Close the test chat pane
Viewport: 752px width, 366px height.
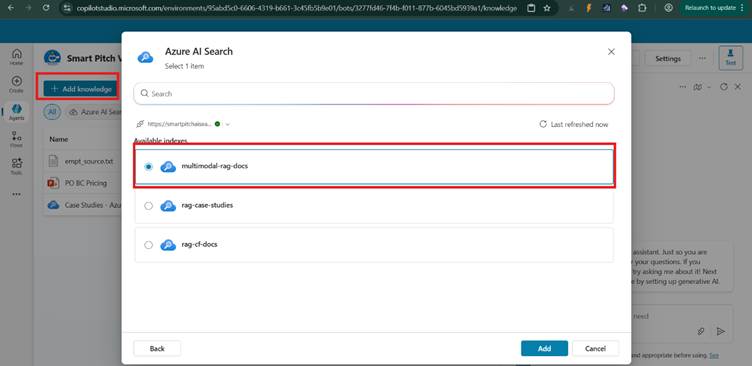click(738, 87)
